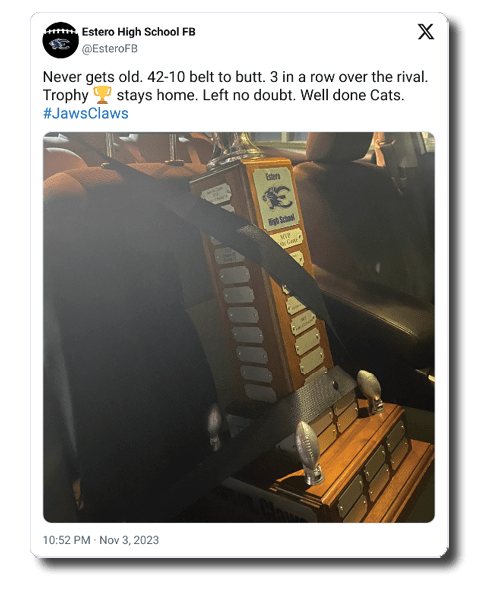
Task: Open Estero High School FB profile avatar
Action: (60, 40)
